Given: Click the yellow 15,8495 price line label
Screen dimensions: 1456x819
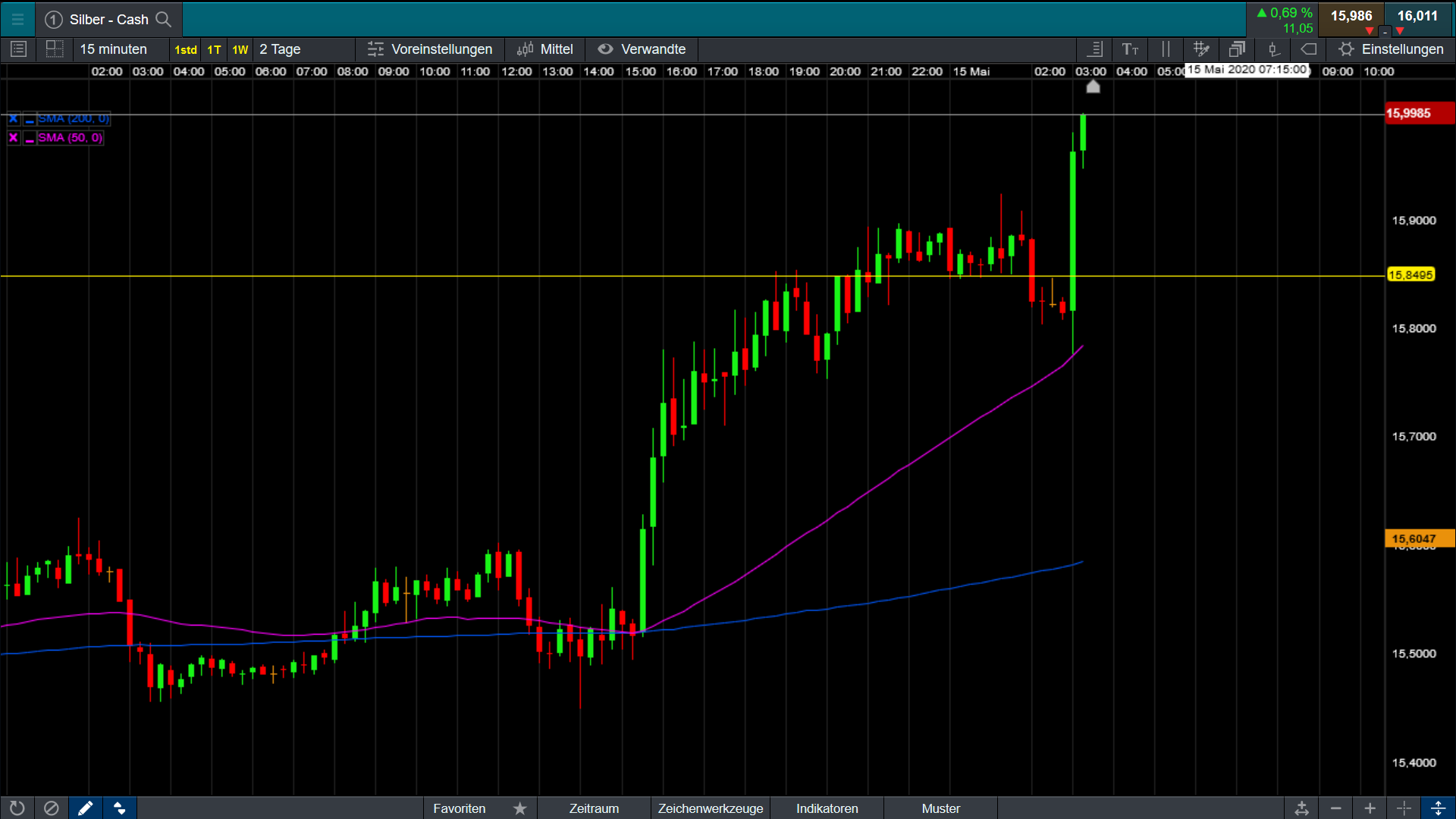Looking at the screenshot, I should click(x=1410, y=275).
